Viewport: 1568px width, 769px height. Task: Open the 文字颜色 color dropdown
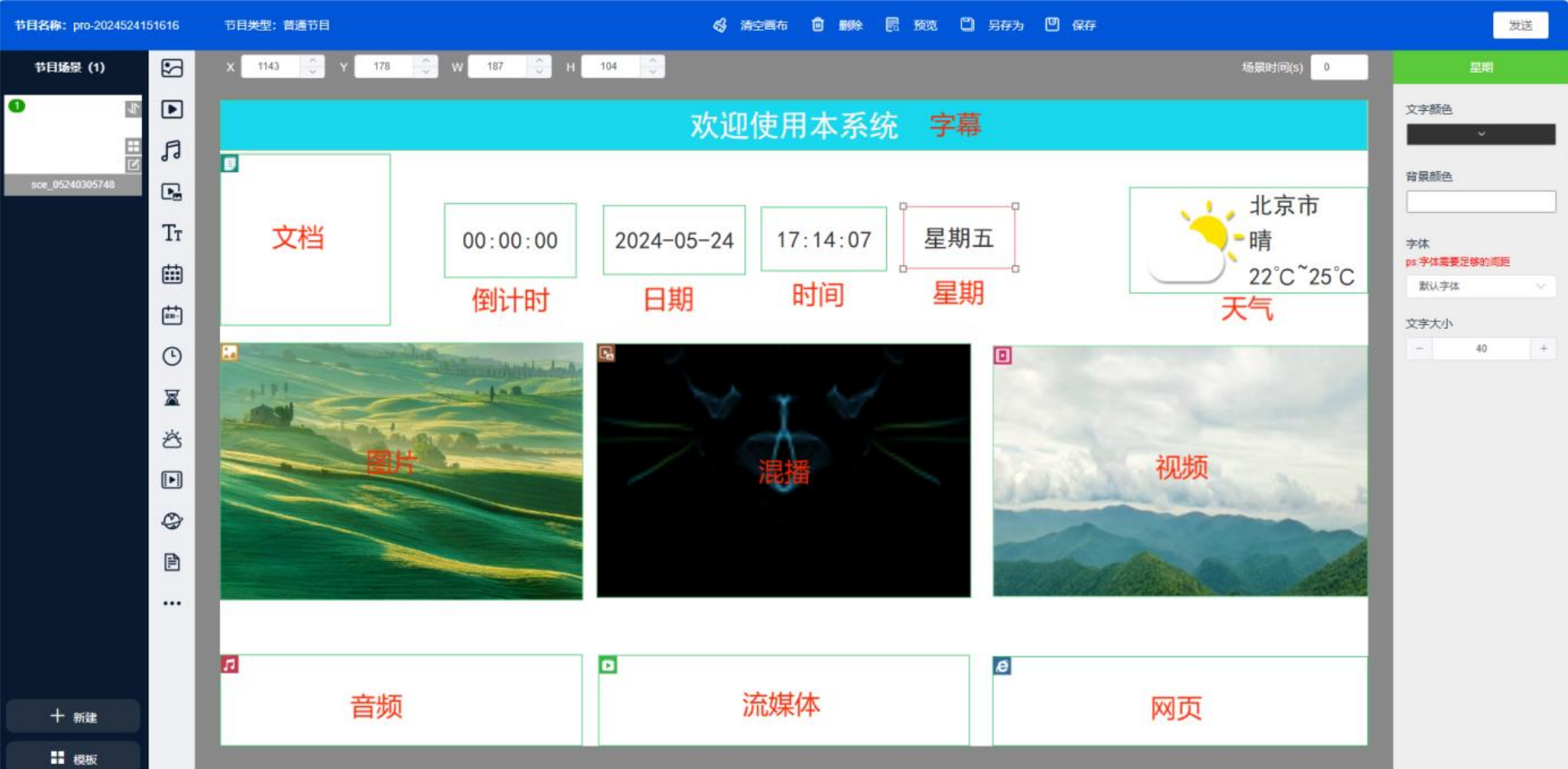click(x=1480, y=134)
